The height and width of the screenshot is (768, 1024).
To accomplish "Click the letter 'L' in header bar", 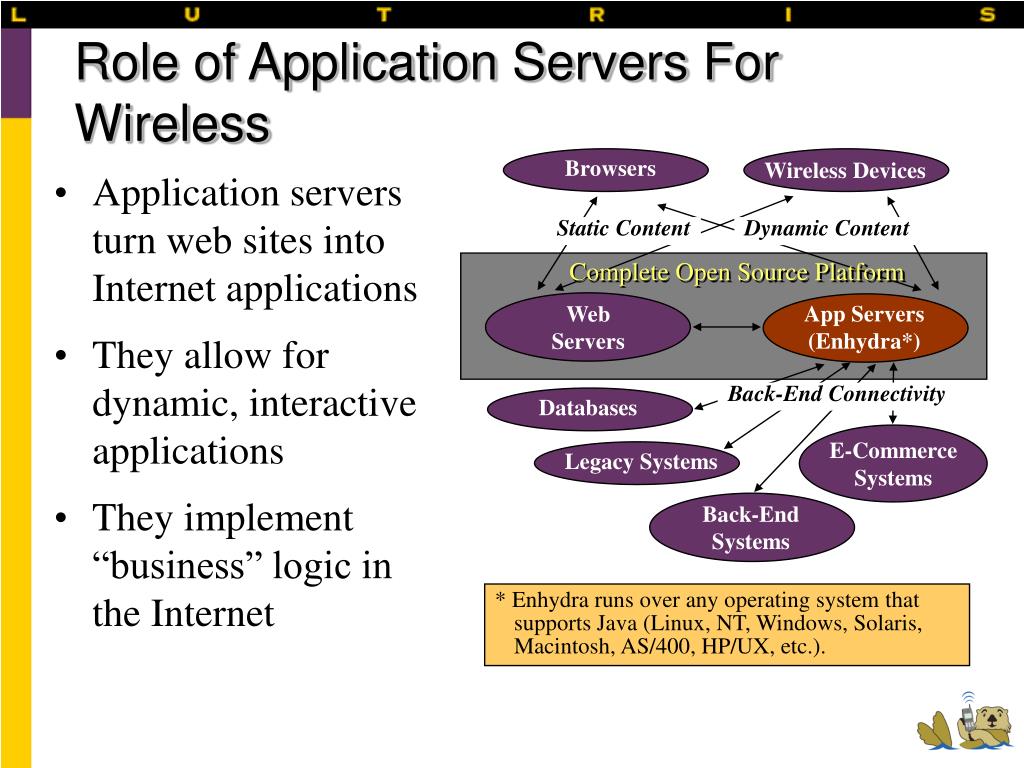I will [x=19, y=14].
